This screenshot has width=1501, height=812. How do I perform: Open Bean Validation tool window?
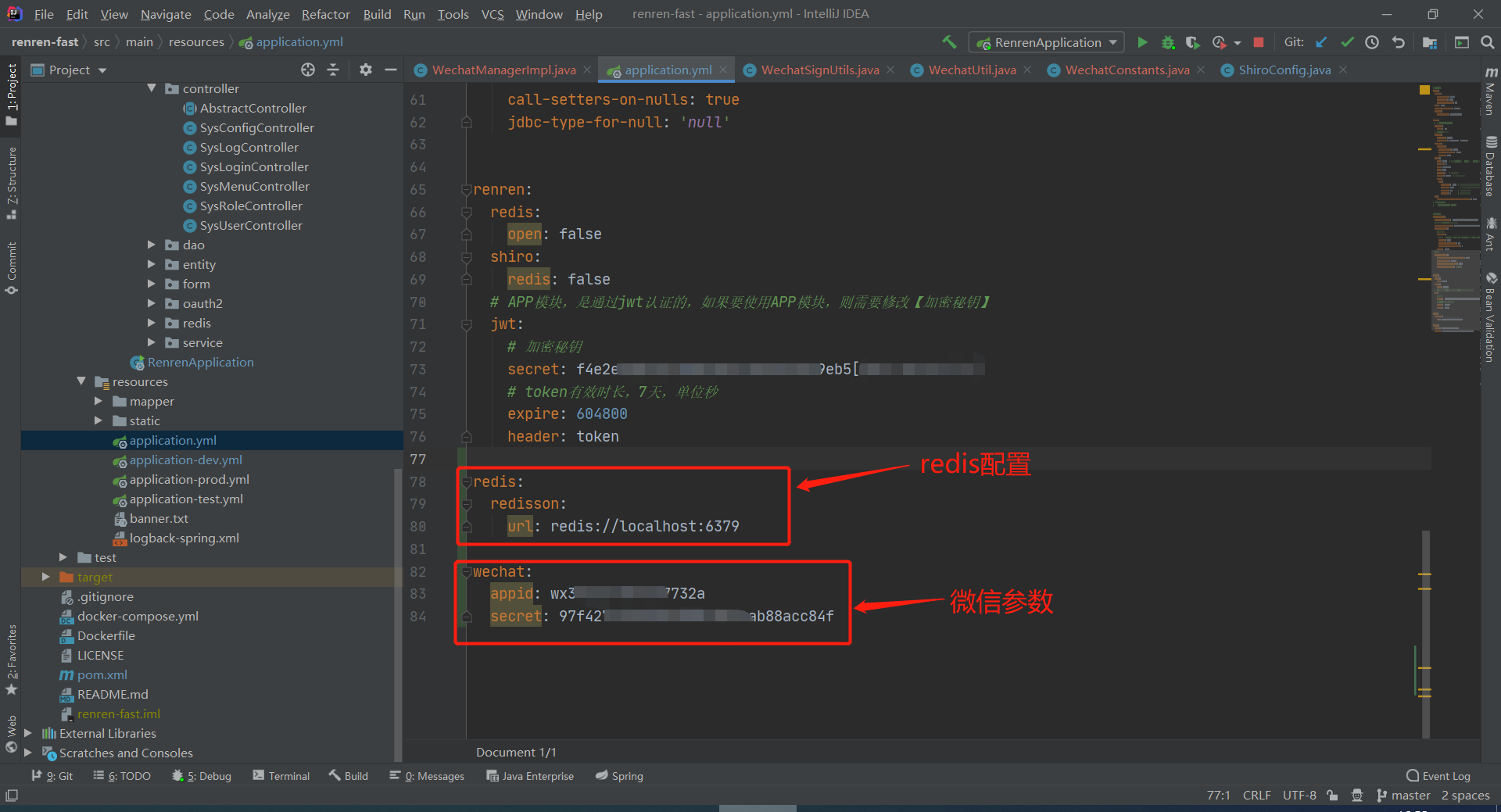pyautogui.click(x=1491, y=317)
